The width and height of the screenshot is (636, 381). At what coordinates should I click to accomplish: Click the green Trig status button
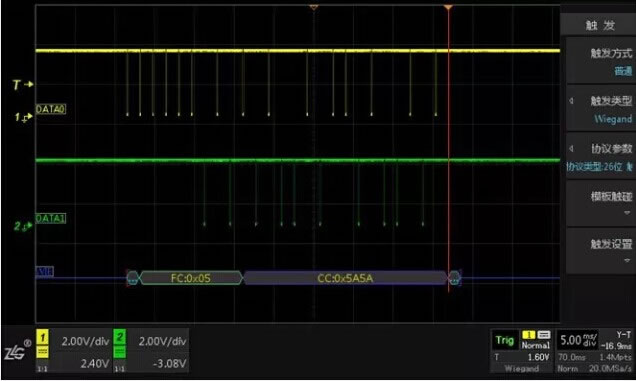coord(504,340)
